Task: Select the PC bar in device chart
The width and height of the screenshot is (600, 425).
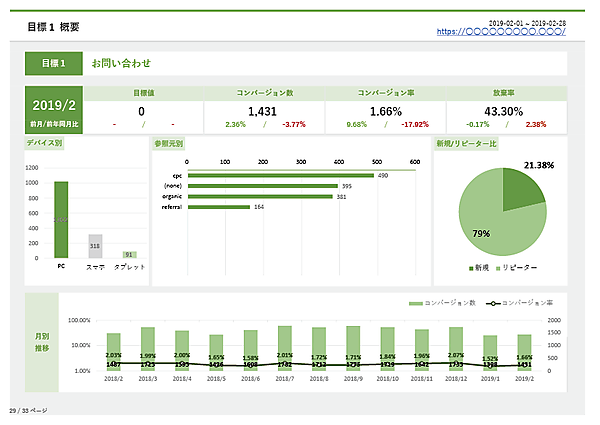Action: [x=61, y=220]
